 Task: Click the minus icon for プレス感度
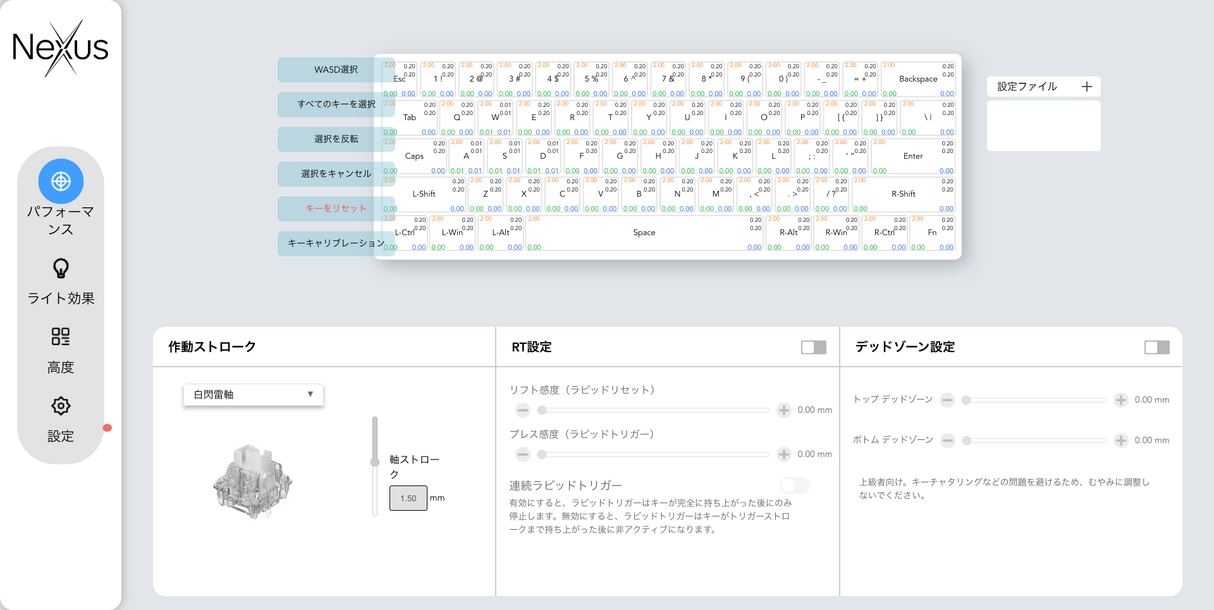523,454
